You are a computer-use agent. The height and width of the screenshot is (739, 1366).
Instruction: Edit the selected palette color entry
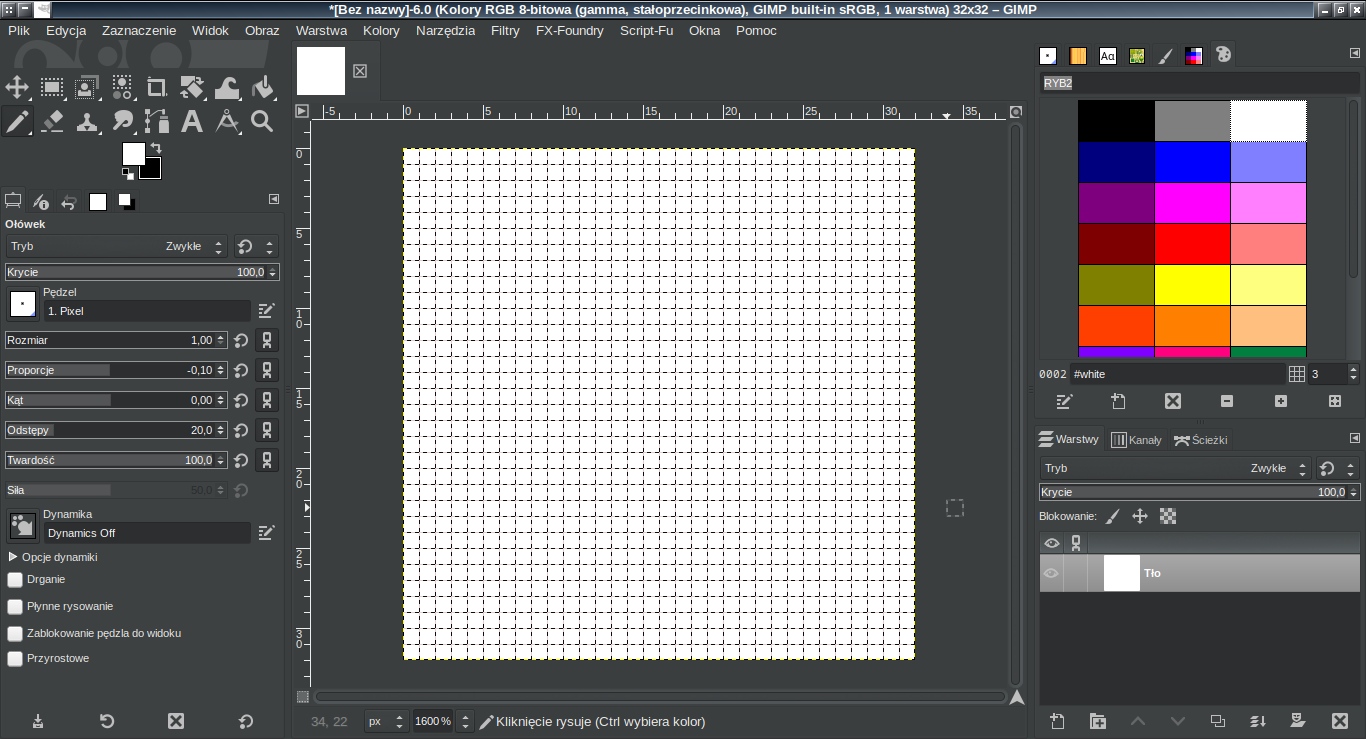pos(1065,401)
